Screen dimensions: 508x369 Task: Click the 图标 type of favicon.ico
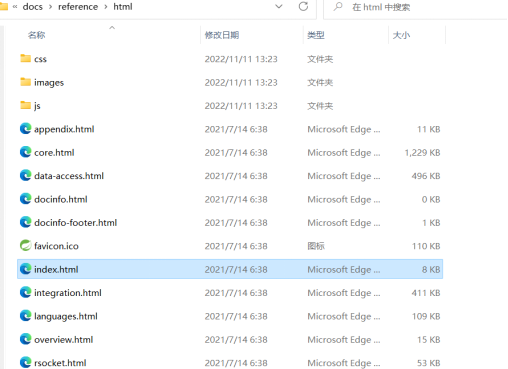coord(316,246)
